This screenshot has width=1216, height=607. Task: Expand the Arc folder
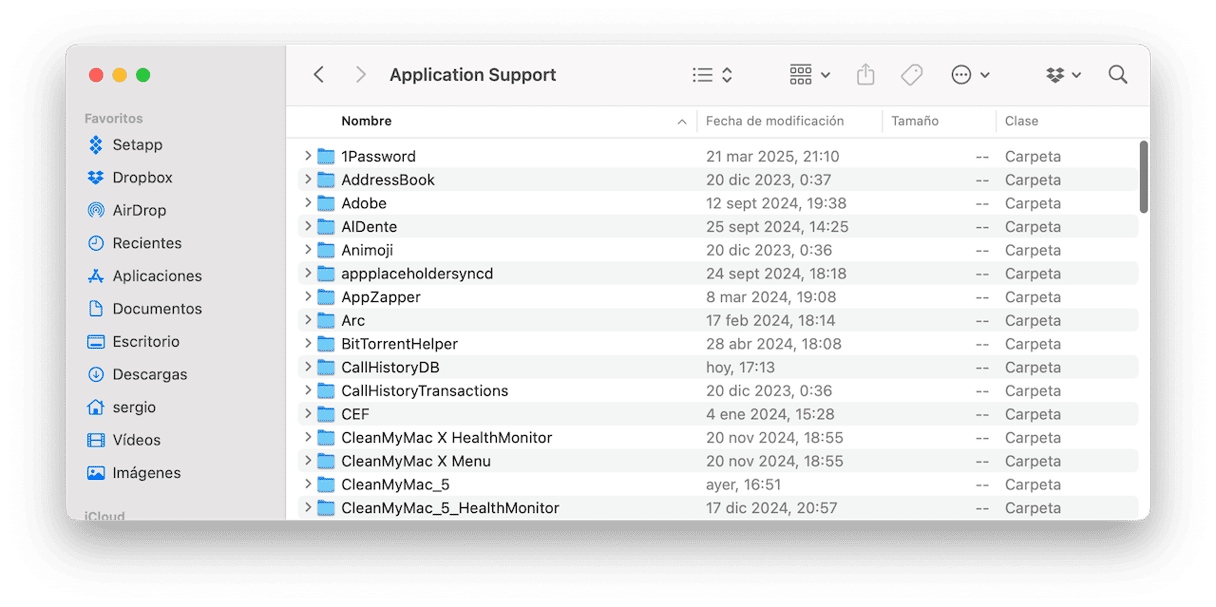(308, 320)
